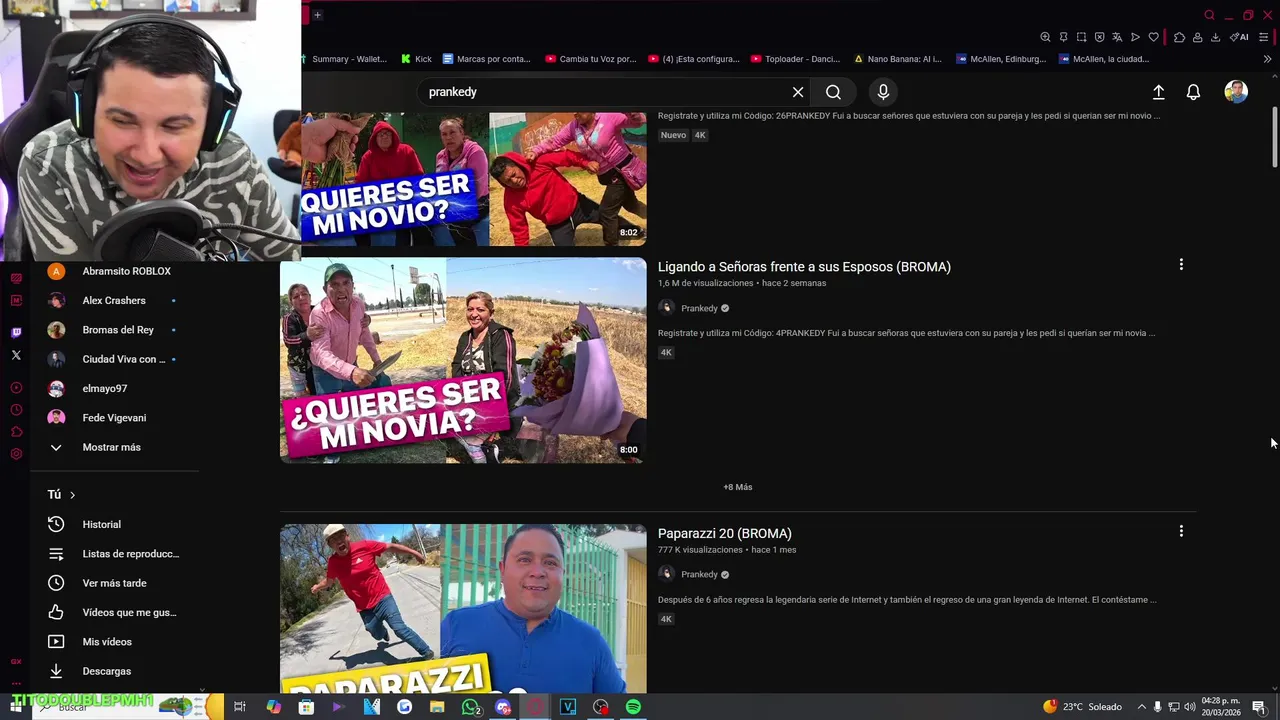Image resolution: width=1280 pixels, height=720 pixels.
Task: Open the browser zoom control icon
Action: pos(1045,37)
